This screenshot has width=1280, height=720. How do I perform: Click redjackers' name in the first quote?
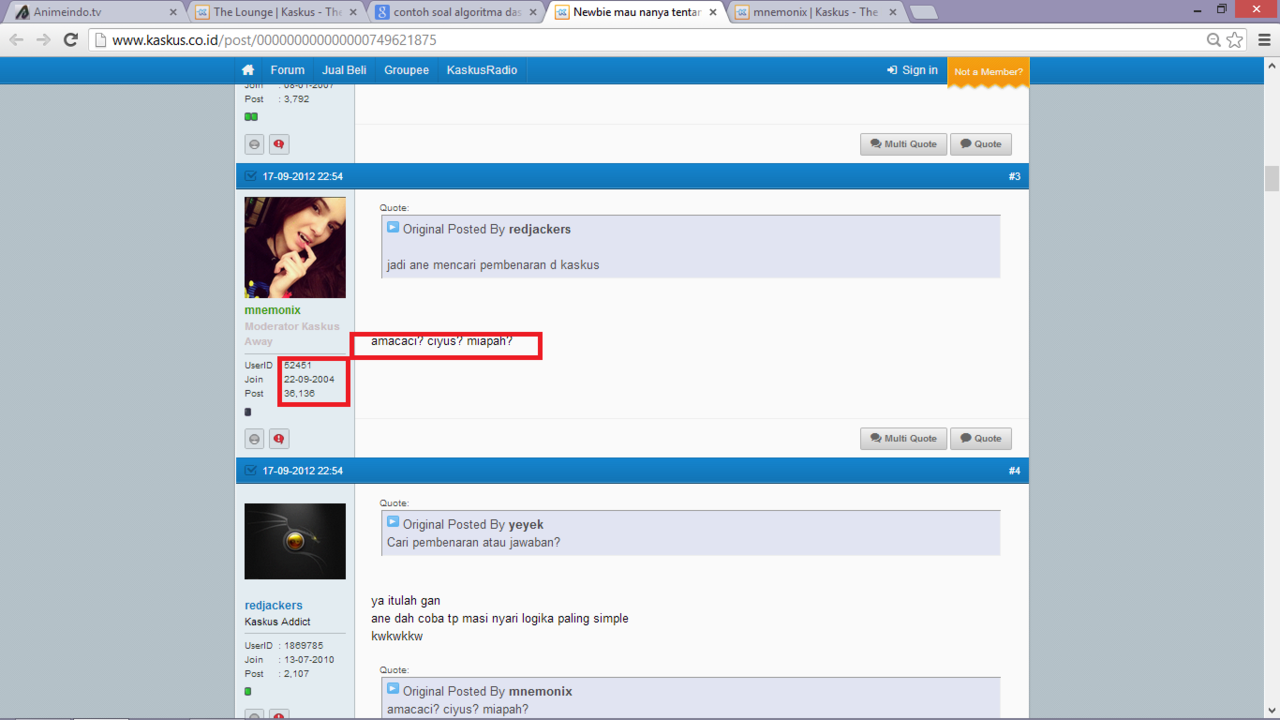click(540, 229)
